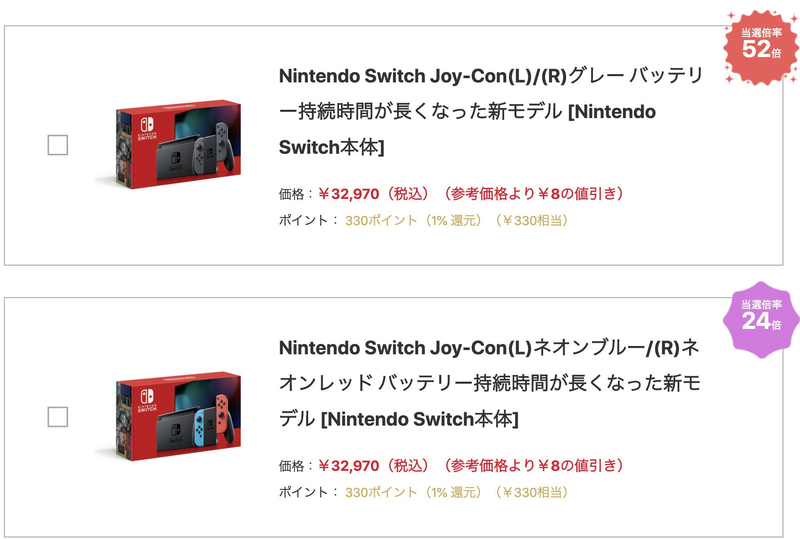Open the neon blue/red Switch product image

[x=168, y=416]
